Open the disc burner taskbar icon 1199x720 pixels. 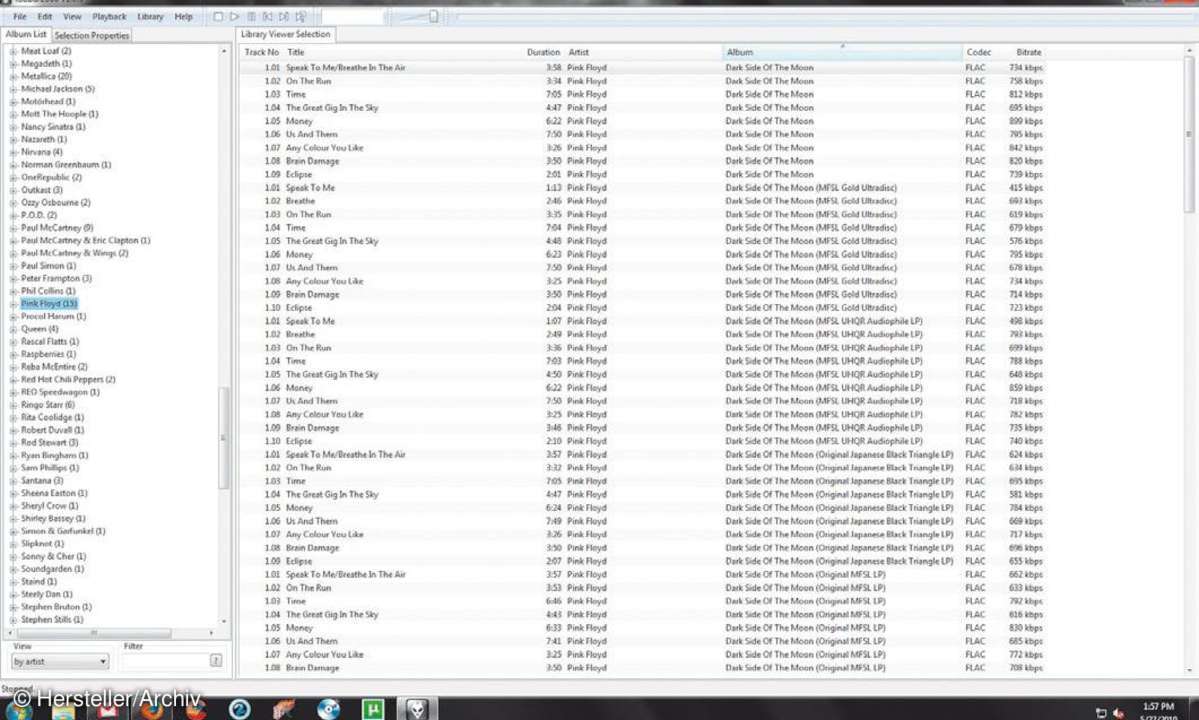click(x=329, y=710)
